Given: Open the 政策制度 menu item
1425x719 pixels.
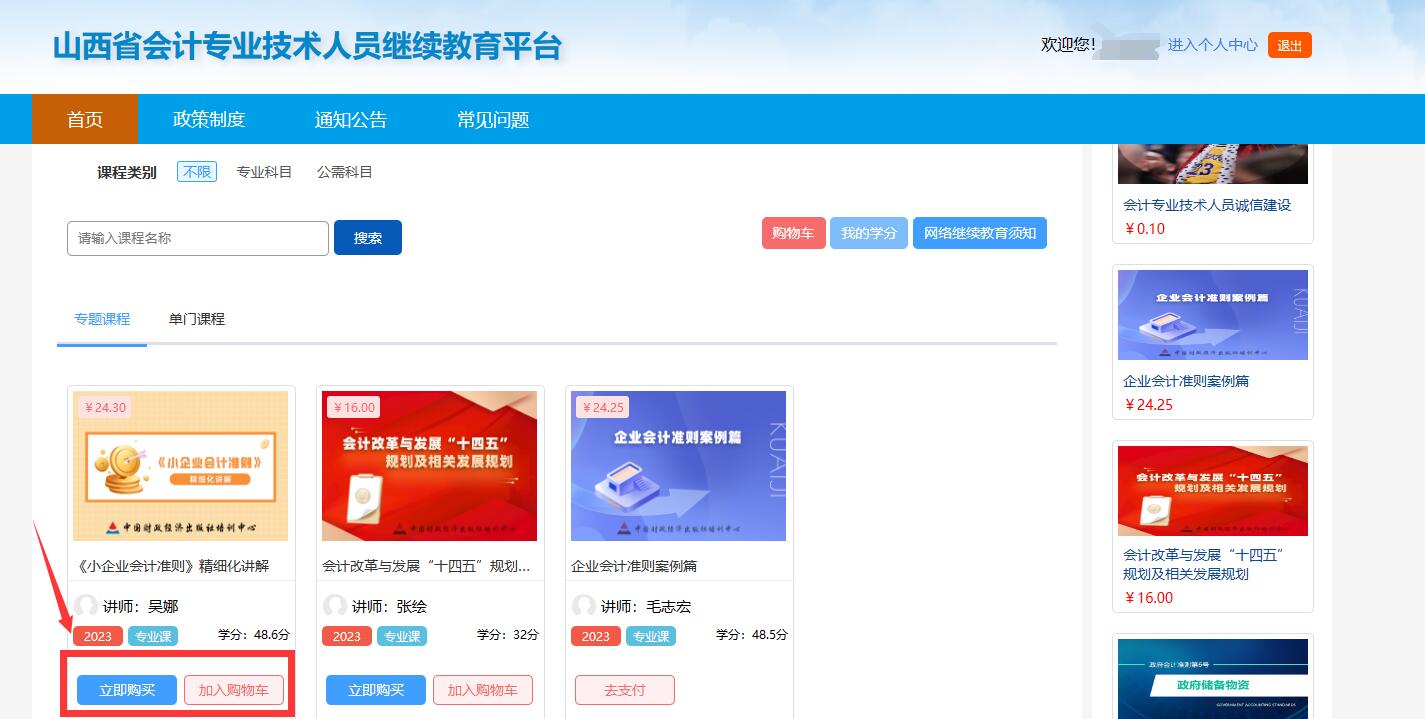Looking at the screenshot, I should coord(209,120).
